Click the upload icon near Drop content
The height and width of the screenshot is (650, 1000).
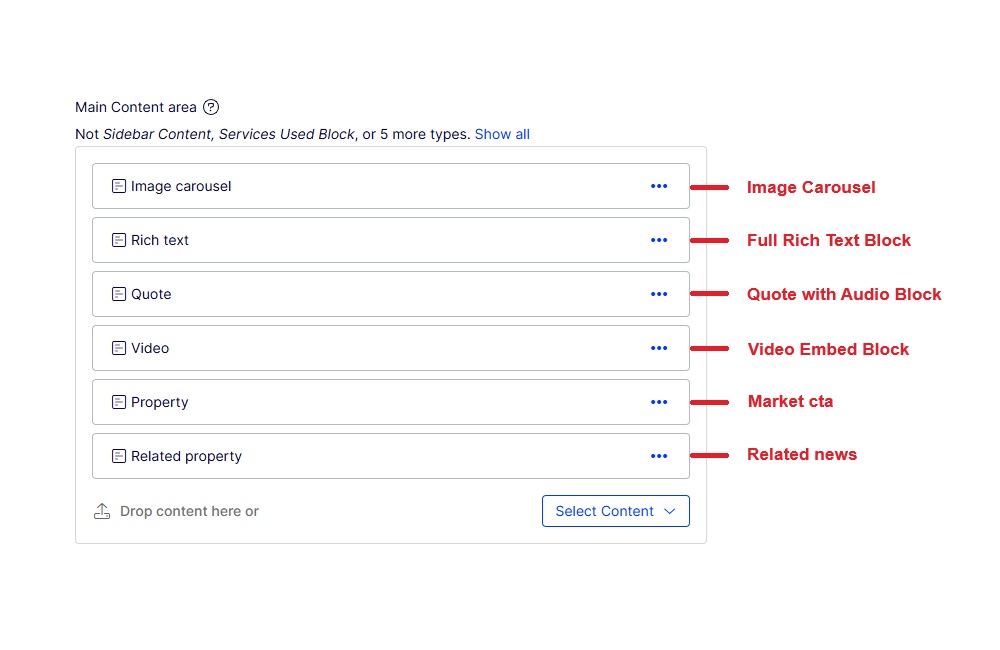click(102, 511)
